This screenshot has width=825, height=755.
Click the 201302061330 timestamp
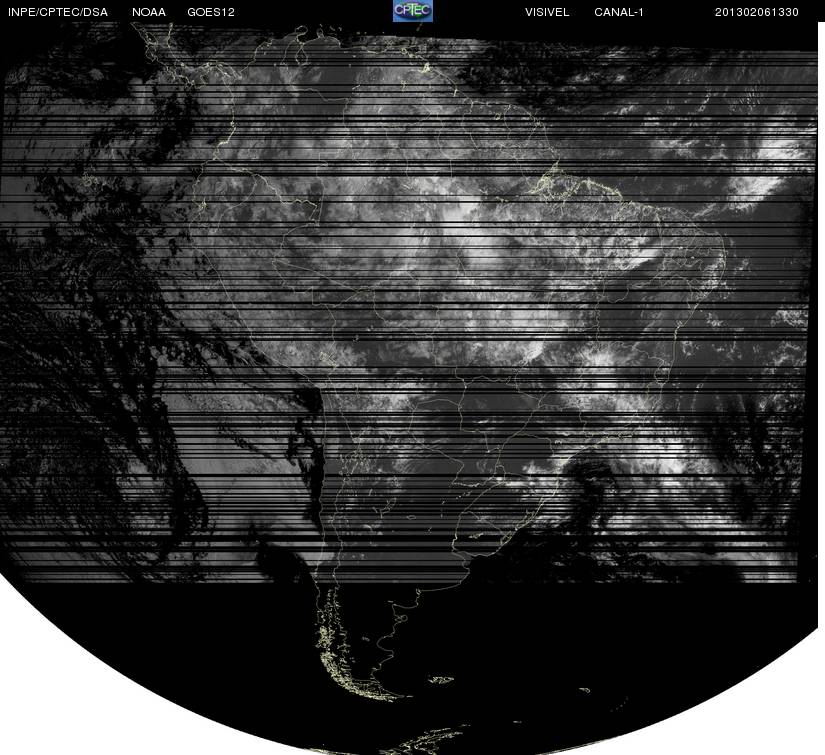[x=757, y=12]
